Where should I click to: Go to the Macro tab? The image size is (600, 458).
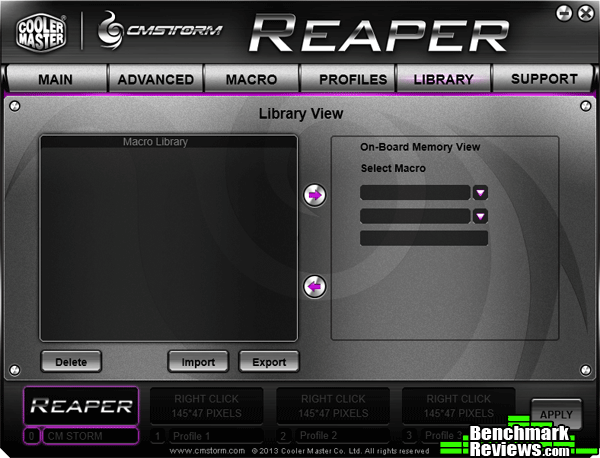[251, 79]
